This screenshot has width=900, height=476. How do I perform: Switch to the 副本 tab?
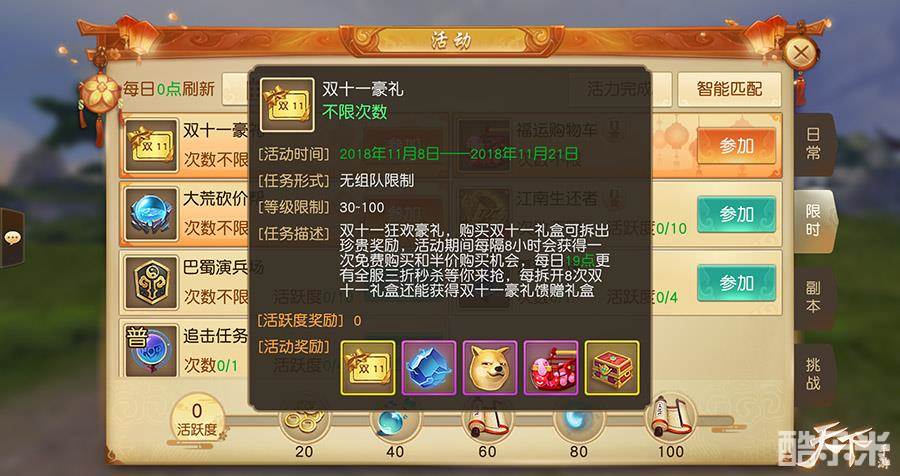[812, 298]
